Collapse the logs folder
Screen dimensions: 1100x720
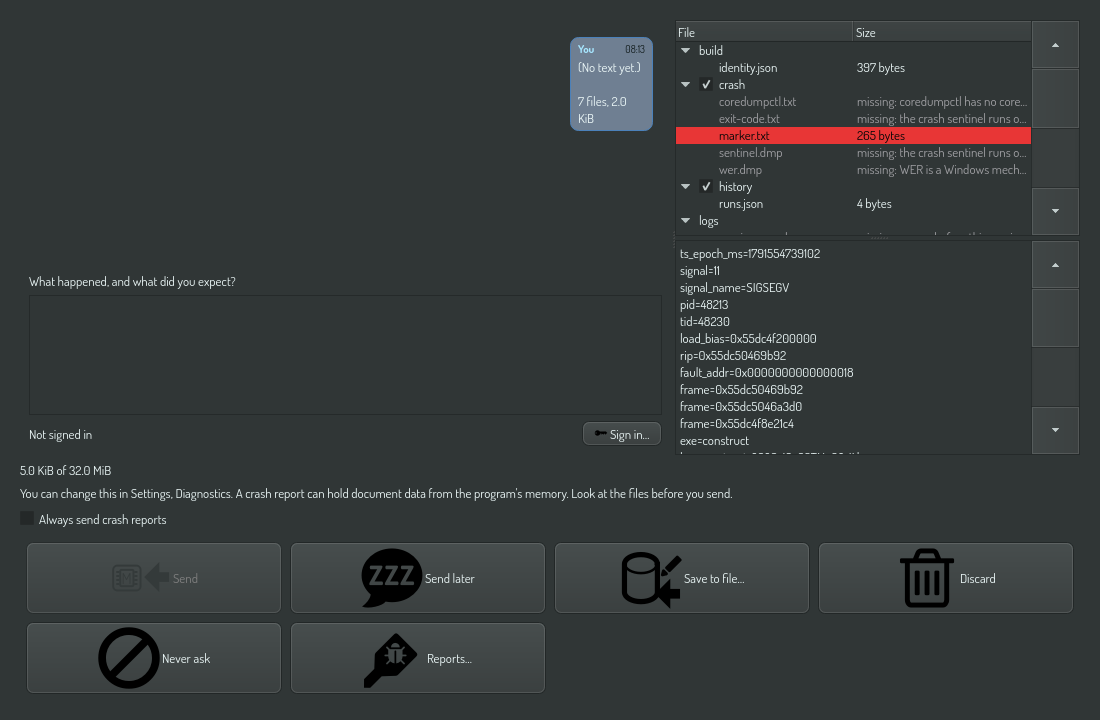tap(685, 220)
